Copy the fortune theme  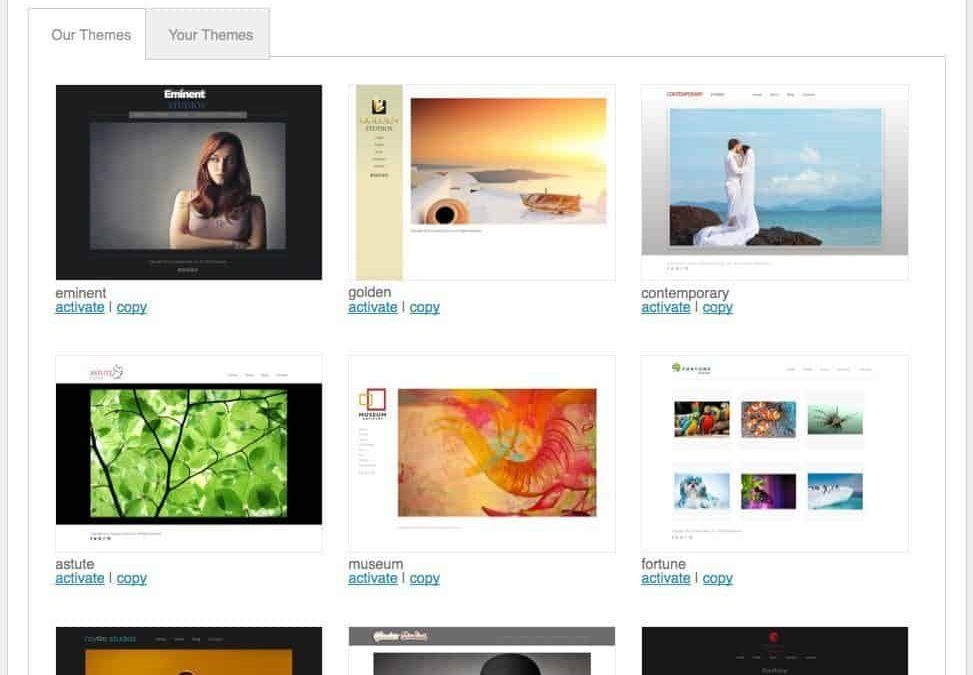pyautogui.click(x=717, y=579)
